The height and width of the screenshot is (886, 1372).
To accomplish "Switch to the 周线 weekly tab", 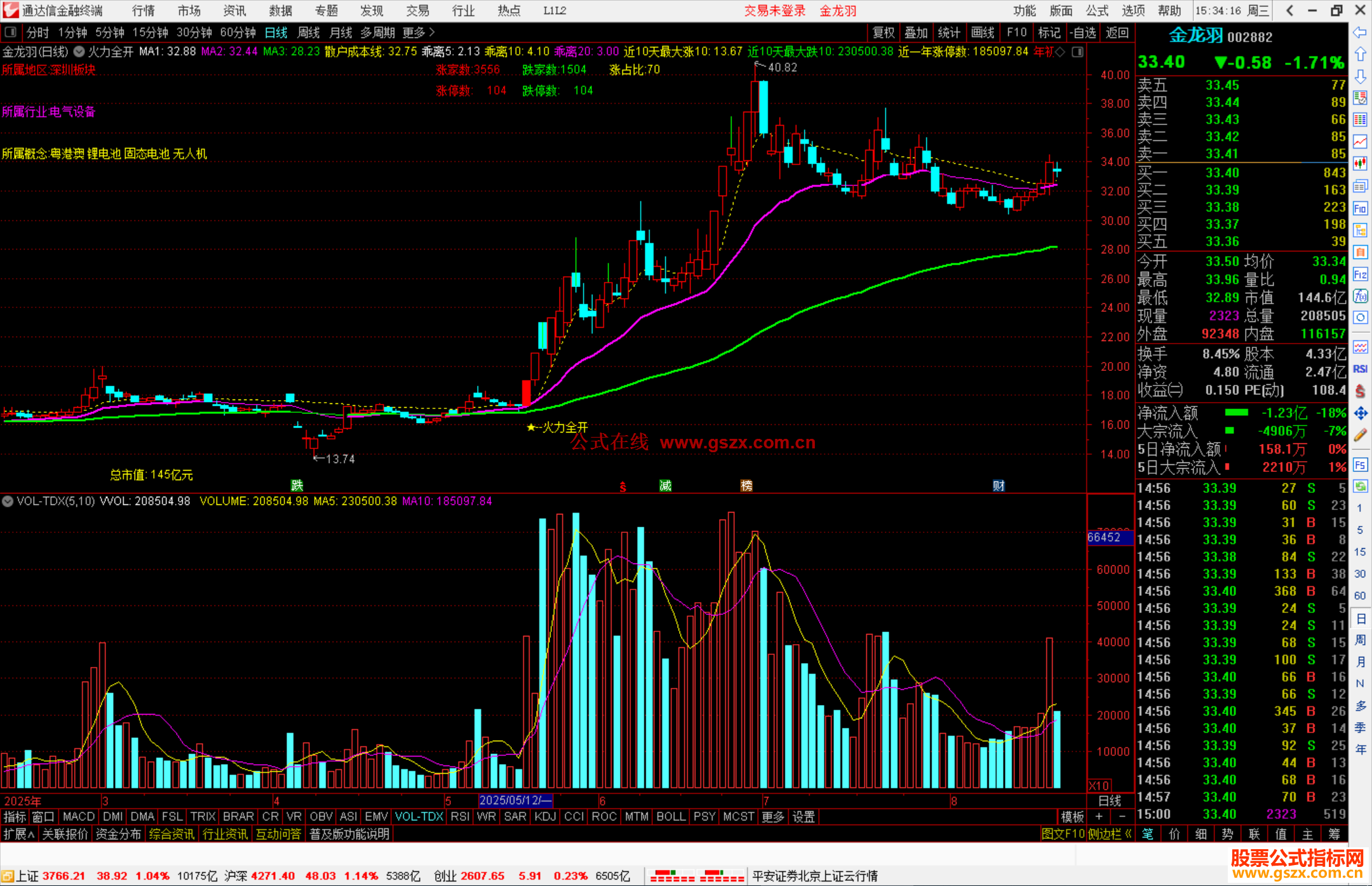I will pyautogui.click(x=309, y=32).
